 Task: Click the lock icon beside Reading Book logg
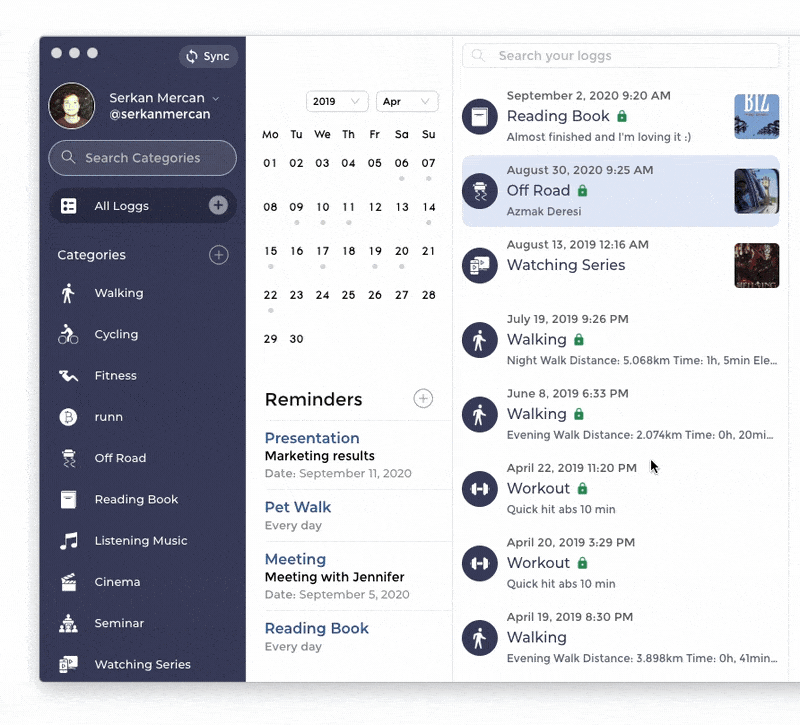621,116
